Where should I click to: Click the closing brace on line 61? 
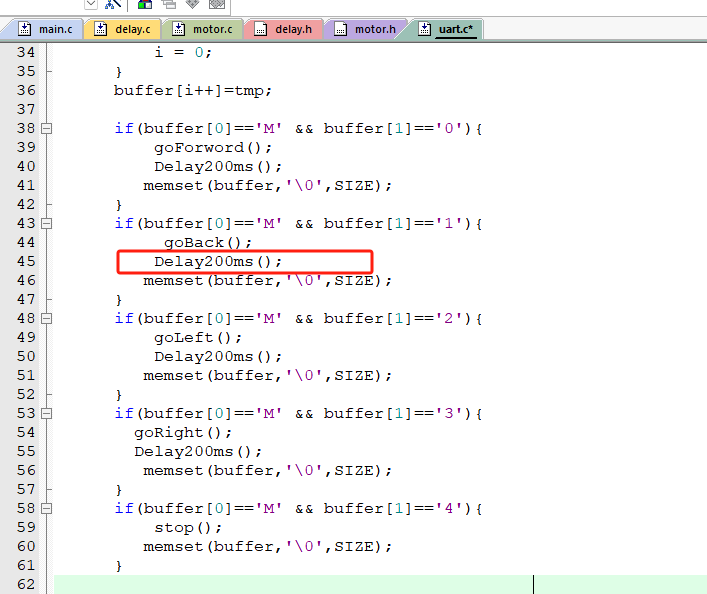click(x=119, y=566)
